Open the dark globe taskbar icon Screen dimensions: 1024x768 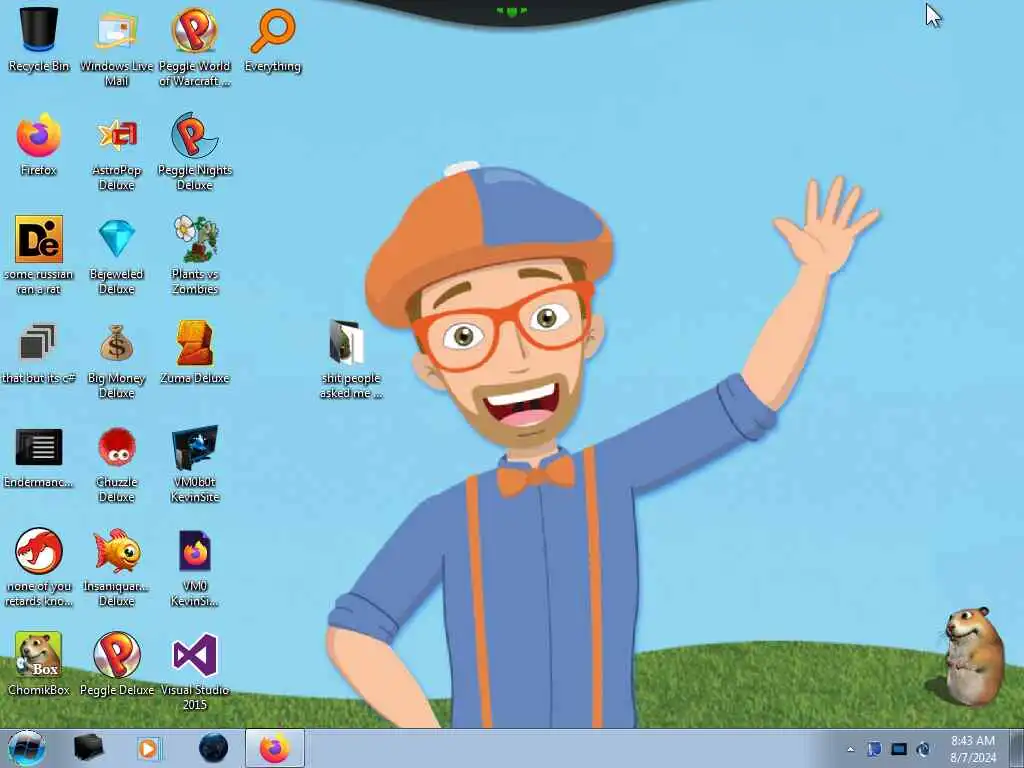click(213, 748)
